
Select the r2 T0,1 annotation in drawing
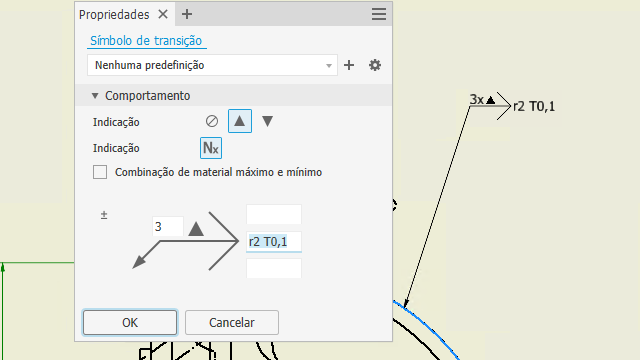point(534,107)
